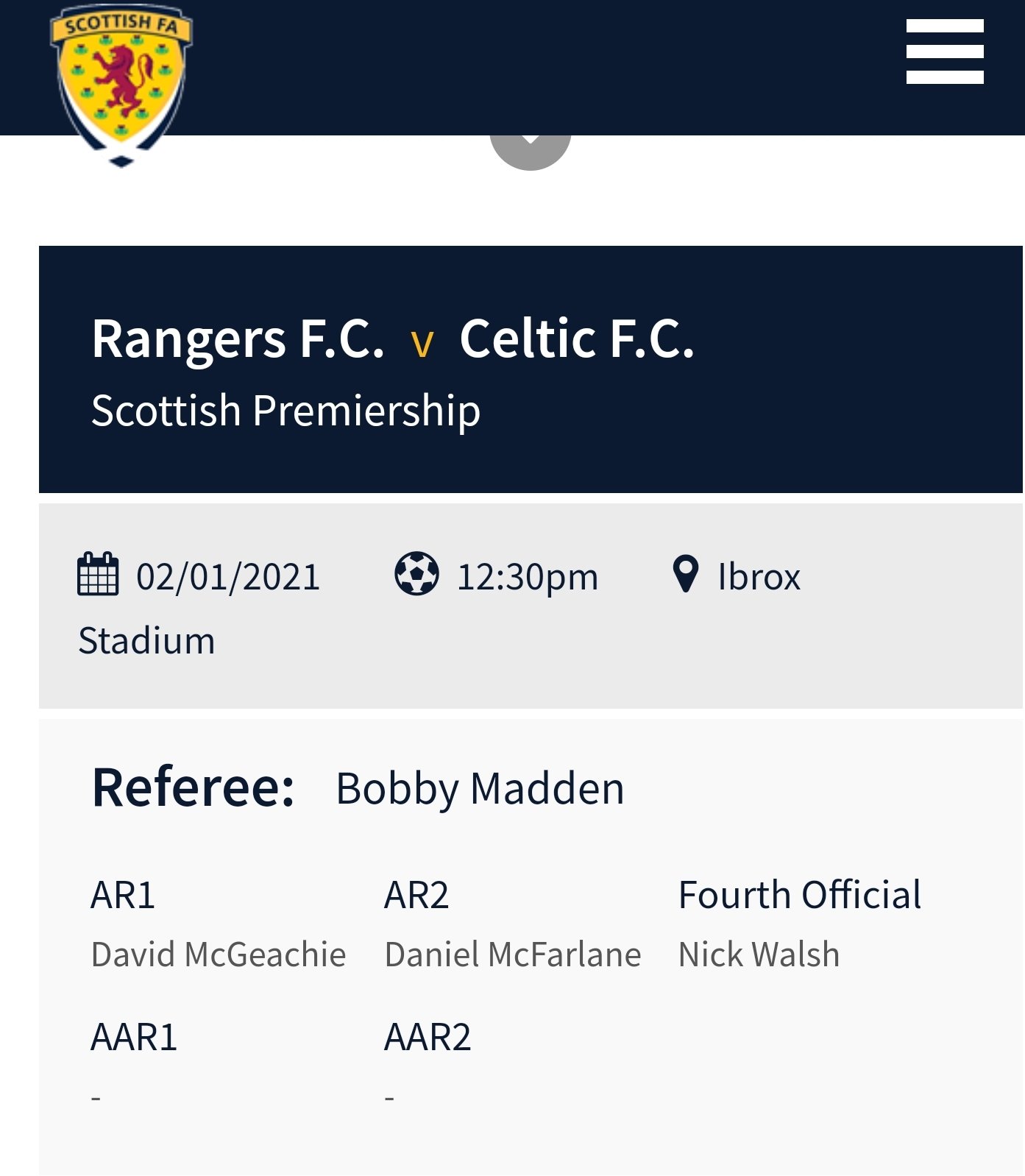Select Fourth Official Nick Walsh
This screenshot has width=1025, height=1176.
point(759,954)
